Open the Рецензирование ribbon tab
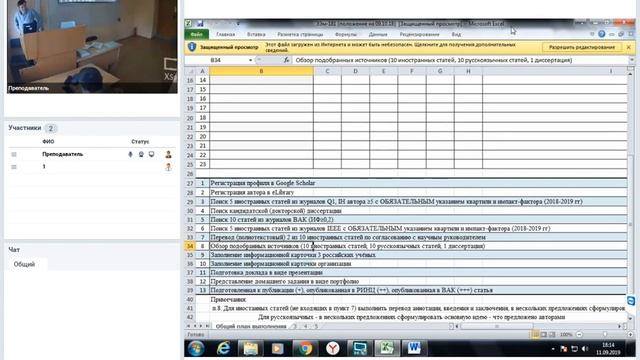 coord(420,34)
